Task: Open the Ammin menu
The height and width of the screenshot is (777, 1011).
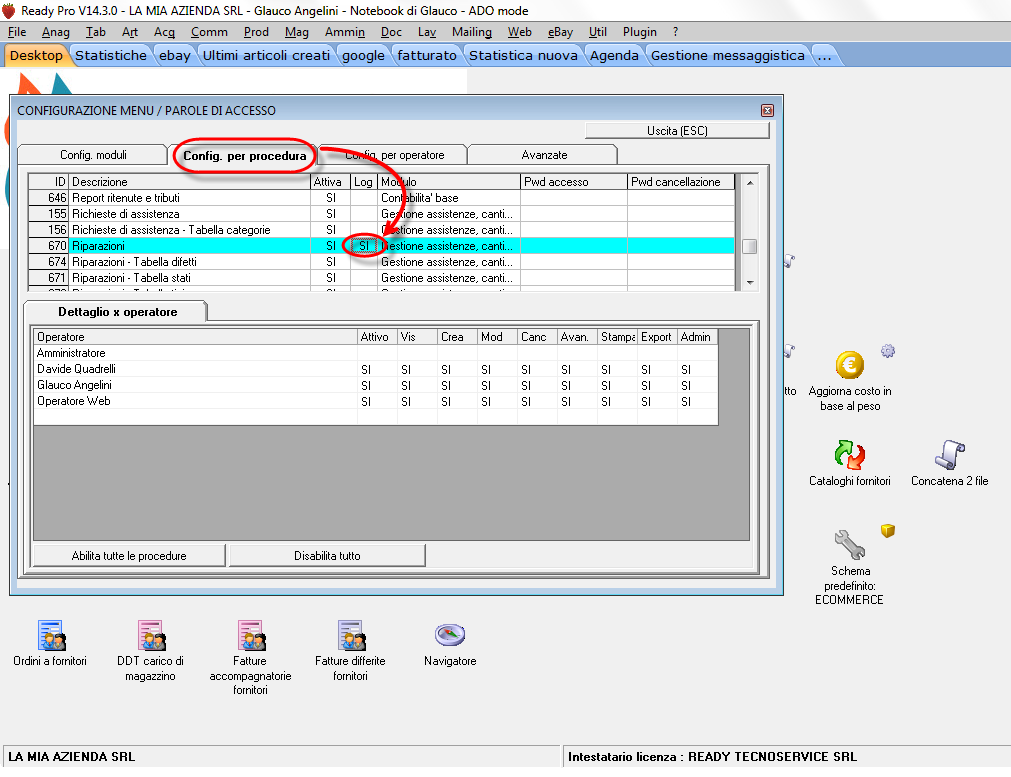Action: click(x=345, y=32)
